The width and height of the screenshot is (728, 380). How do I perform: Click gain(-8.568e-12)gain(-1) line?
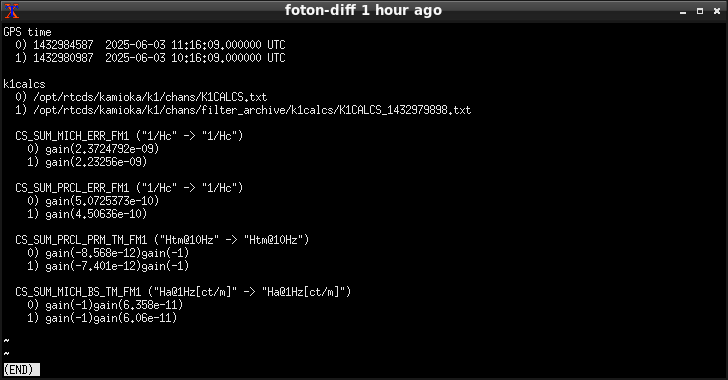coord(108,253)
